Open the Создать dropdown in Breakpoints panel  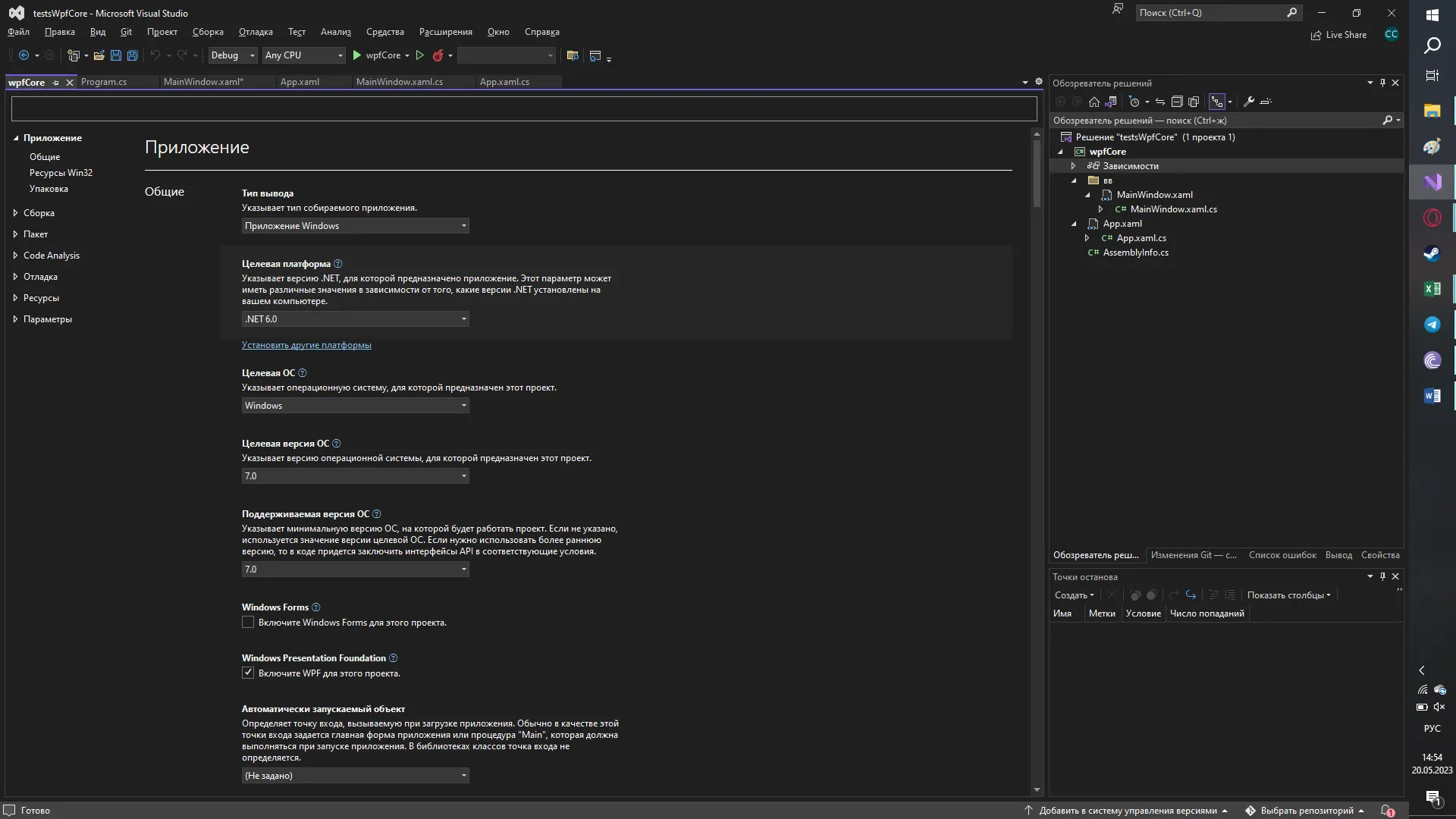(1074, 595)
